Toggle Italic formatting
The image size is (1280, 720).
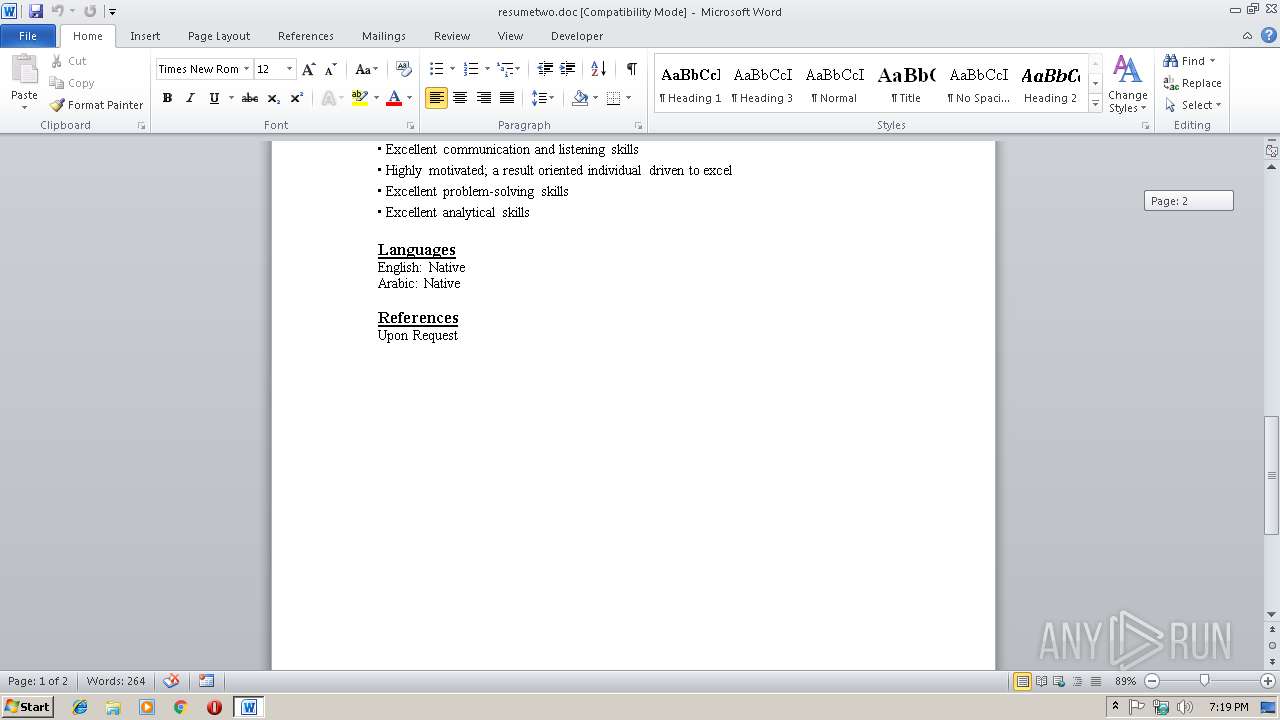click(190, 98)
